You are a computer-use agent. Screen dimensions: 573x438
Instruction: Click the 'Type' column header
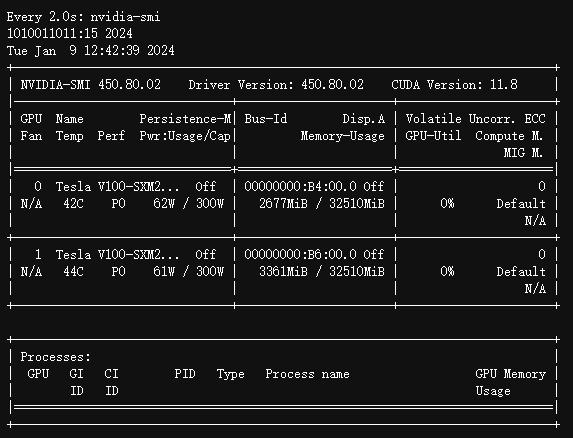pos(231,374)
